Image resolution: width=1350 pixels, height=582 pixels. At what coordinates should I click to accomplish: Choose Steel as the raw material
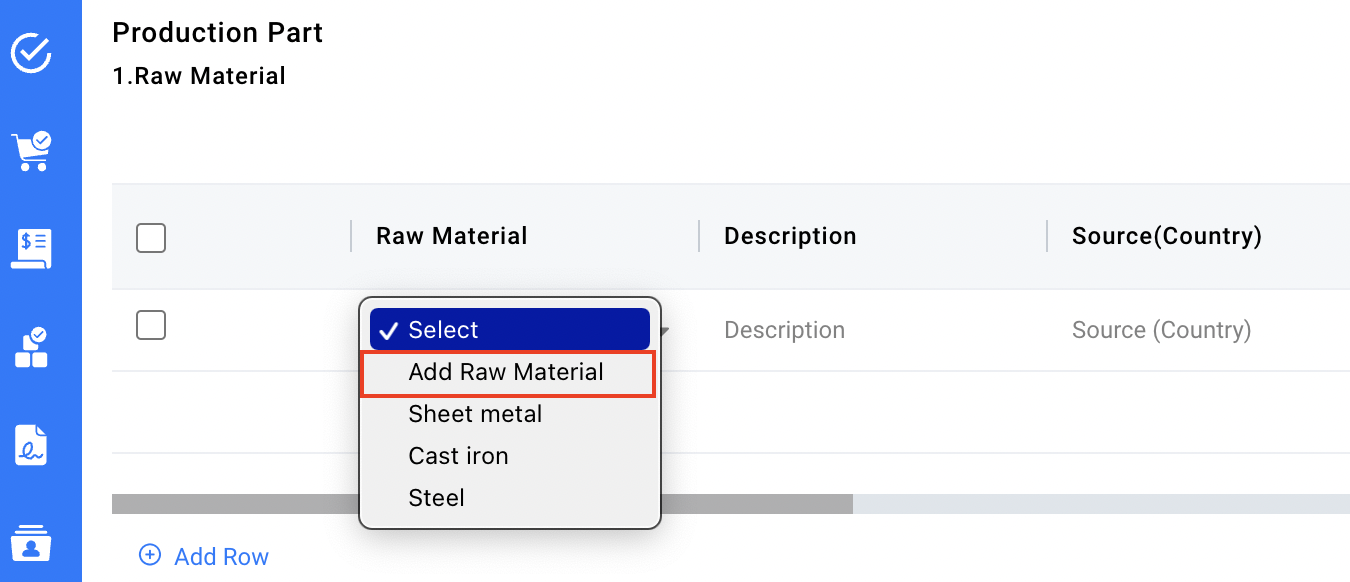[436, 498]
